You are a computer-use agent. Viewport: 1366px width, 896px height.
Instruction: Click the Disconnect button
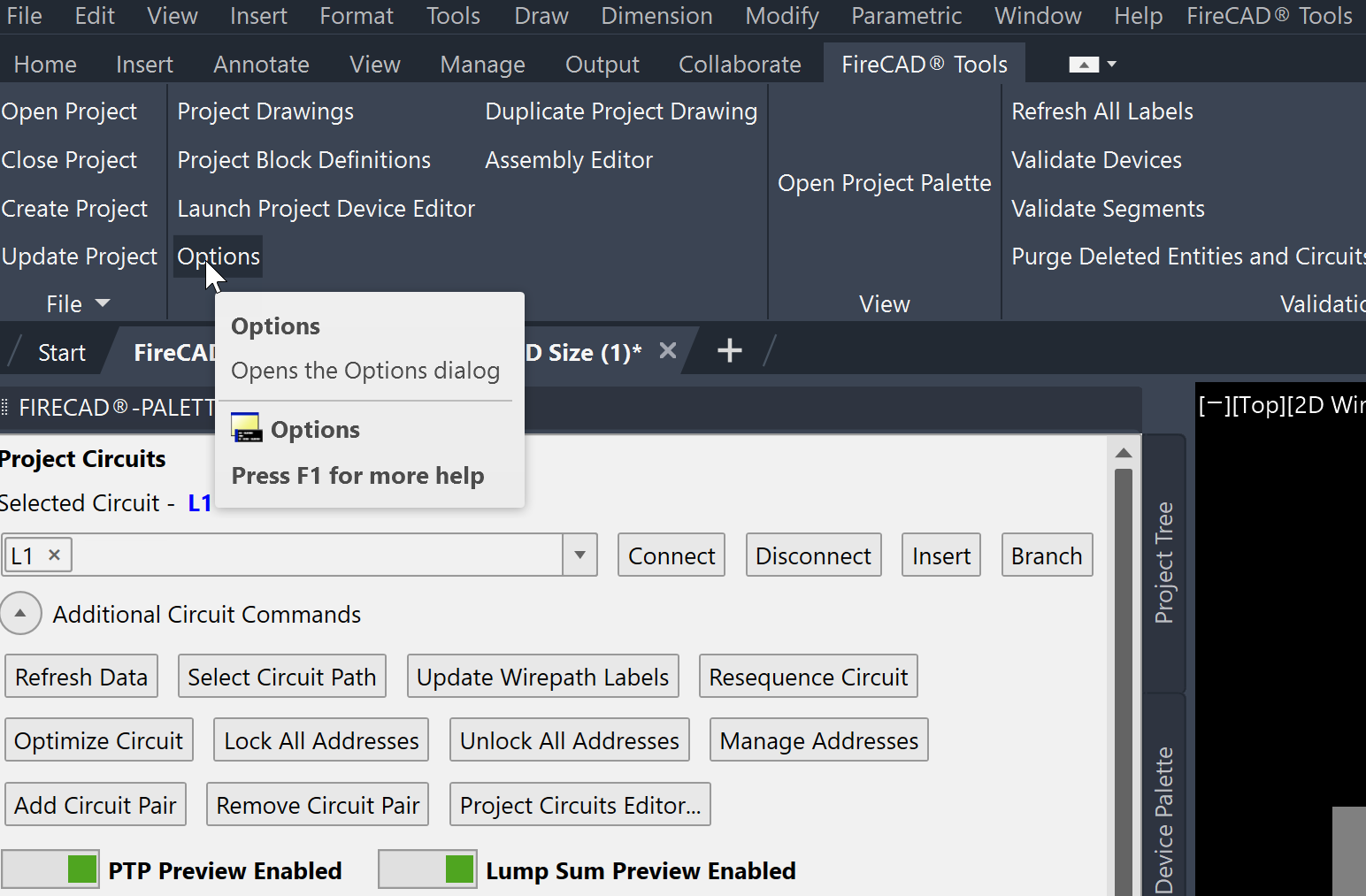coord(813,555)
